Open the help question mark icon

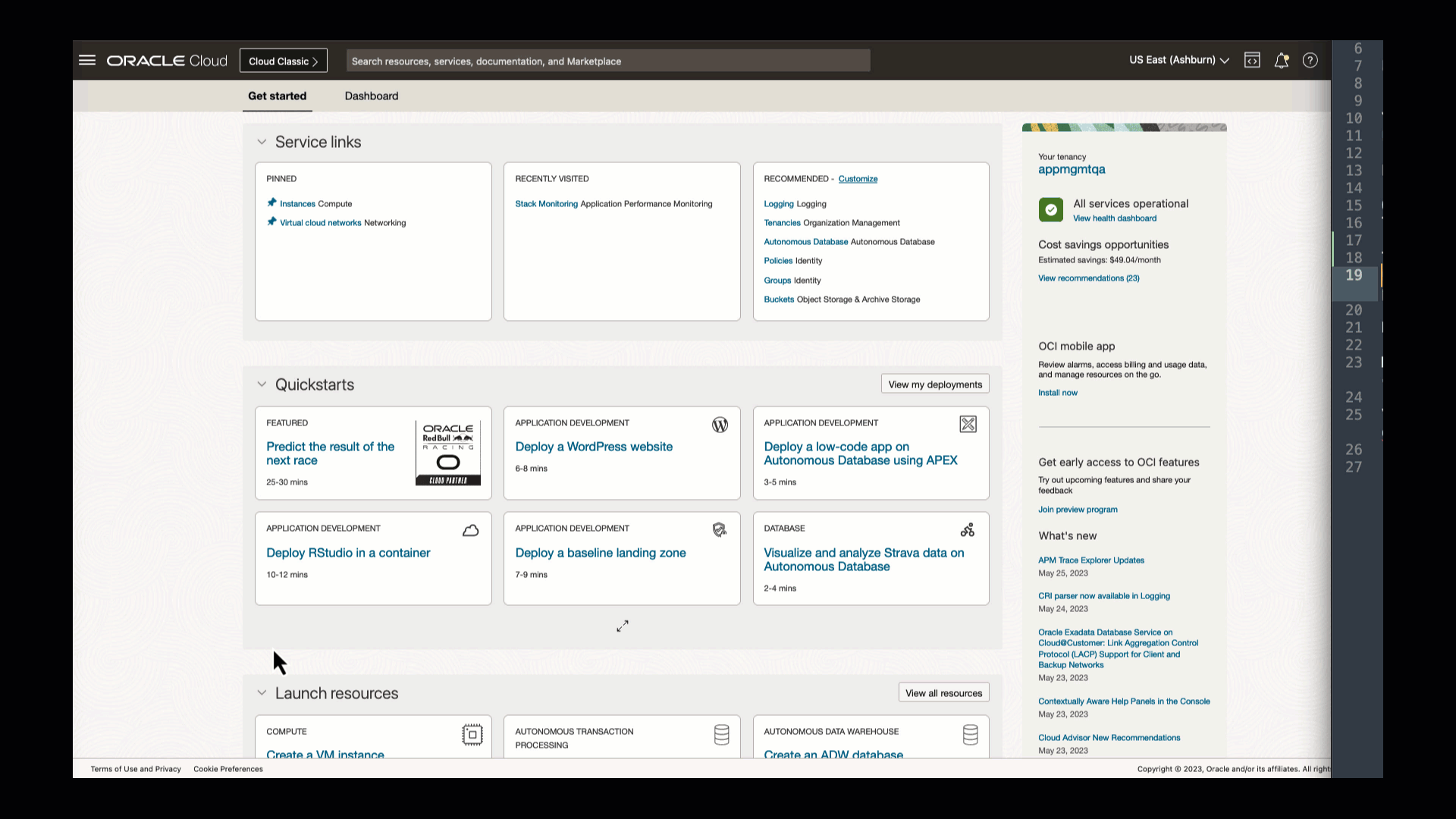click(1310, 60)
